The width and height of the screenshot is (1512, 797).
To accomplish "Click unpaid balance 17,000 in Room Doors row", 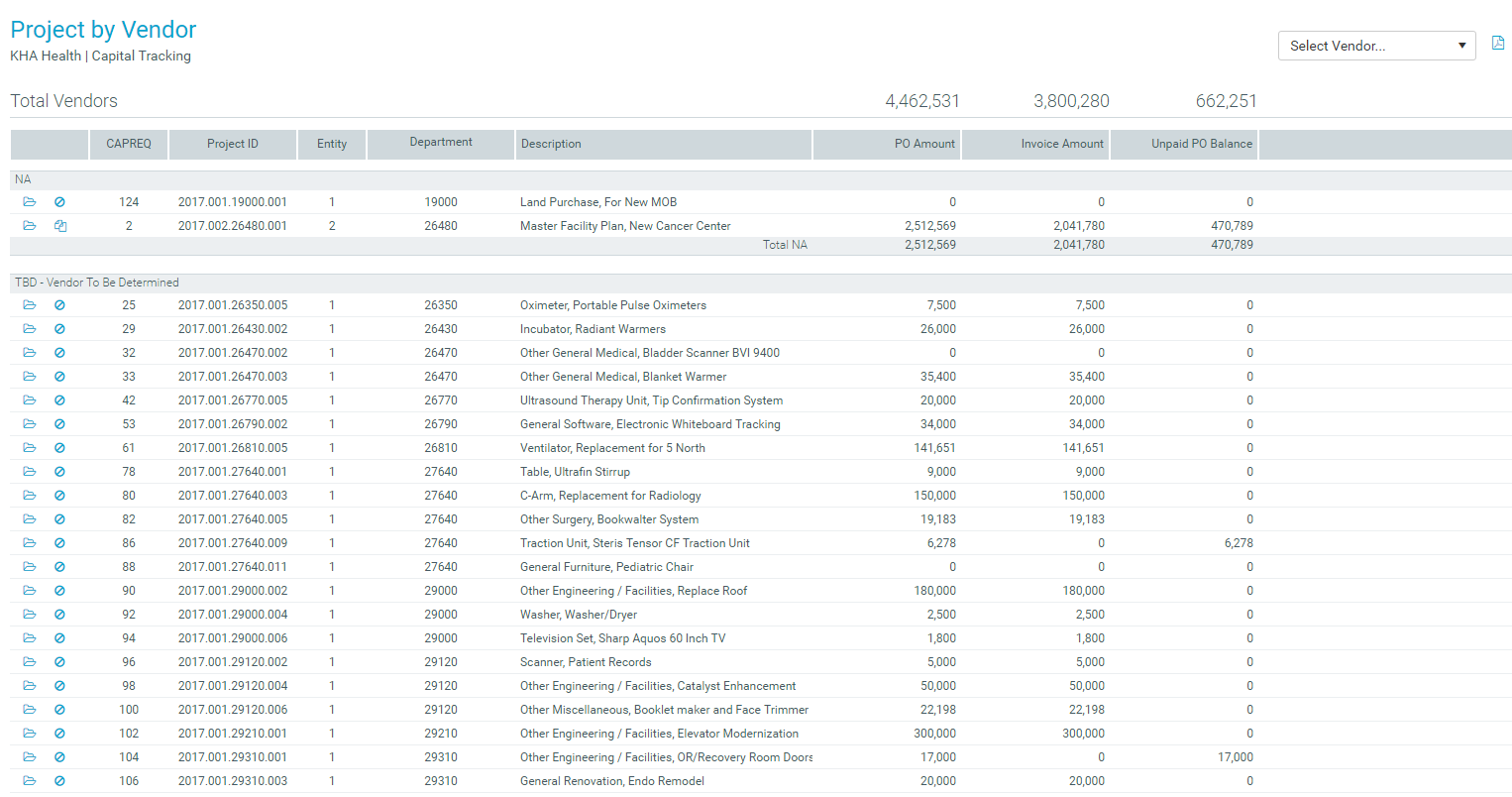I will pos(1236,757).
